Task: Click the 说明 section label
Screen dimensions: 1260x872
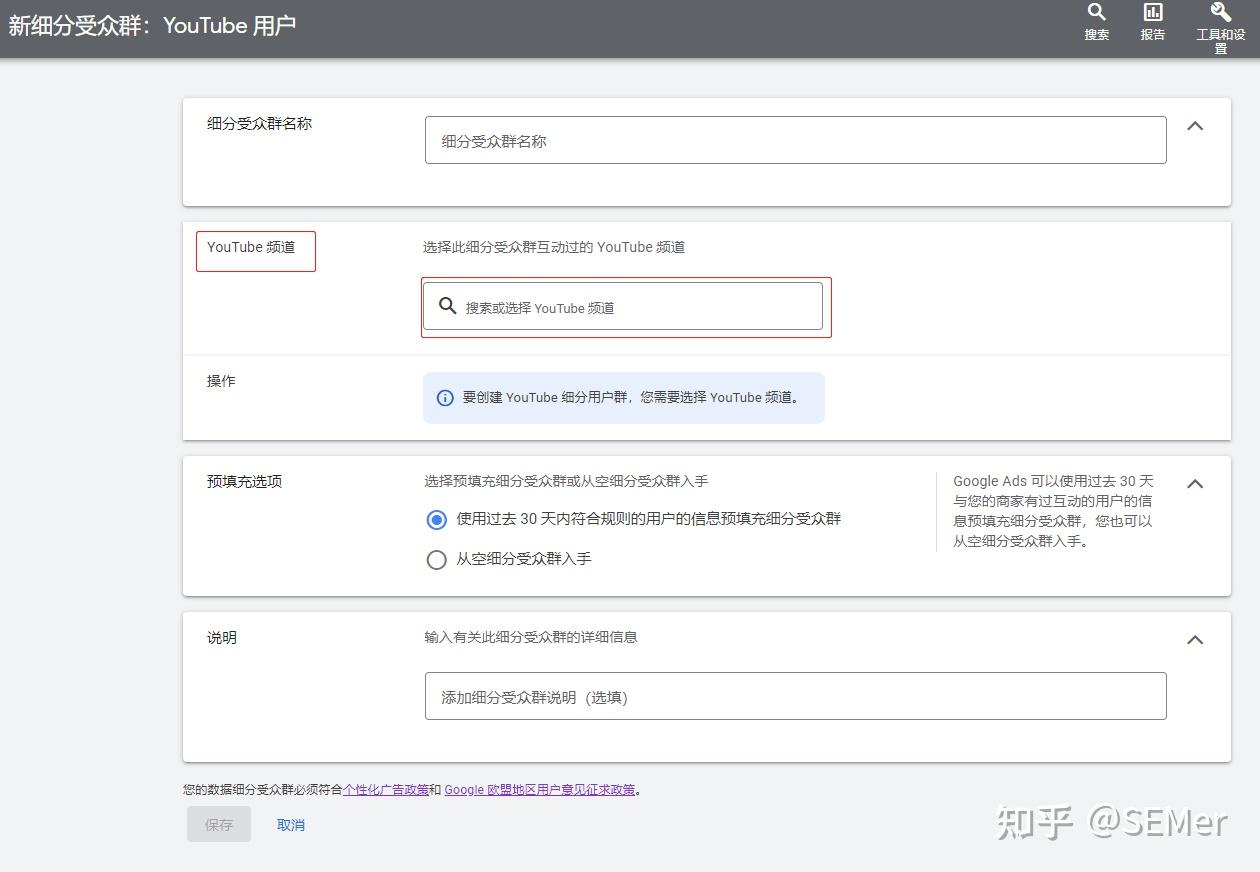Action: 221,638
